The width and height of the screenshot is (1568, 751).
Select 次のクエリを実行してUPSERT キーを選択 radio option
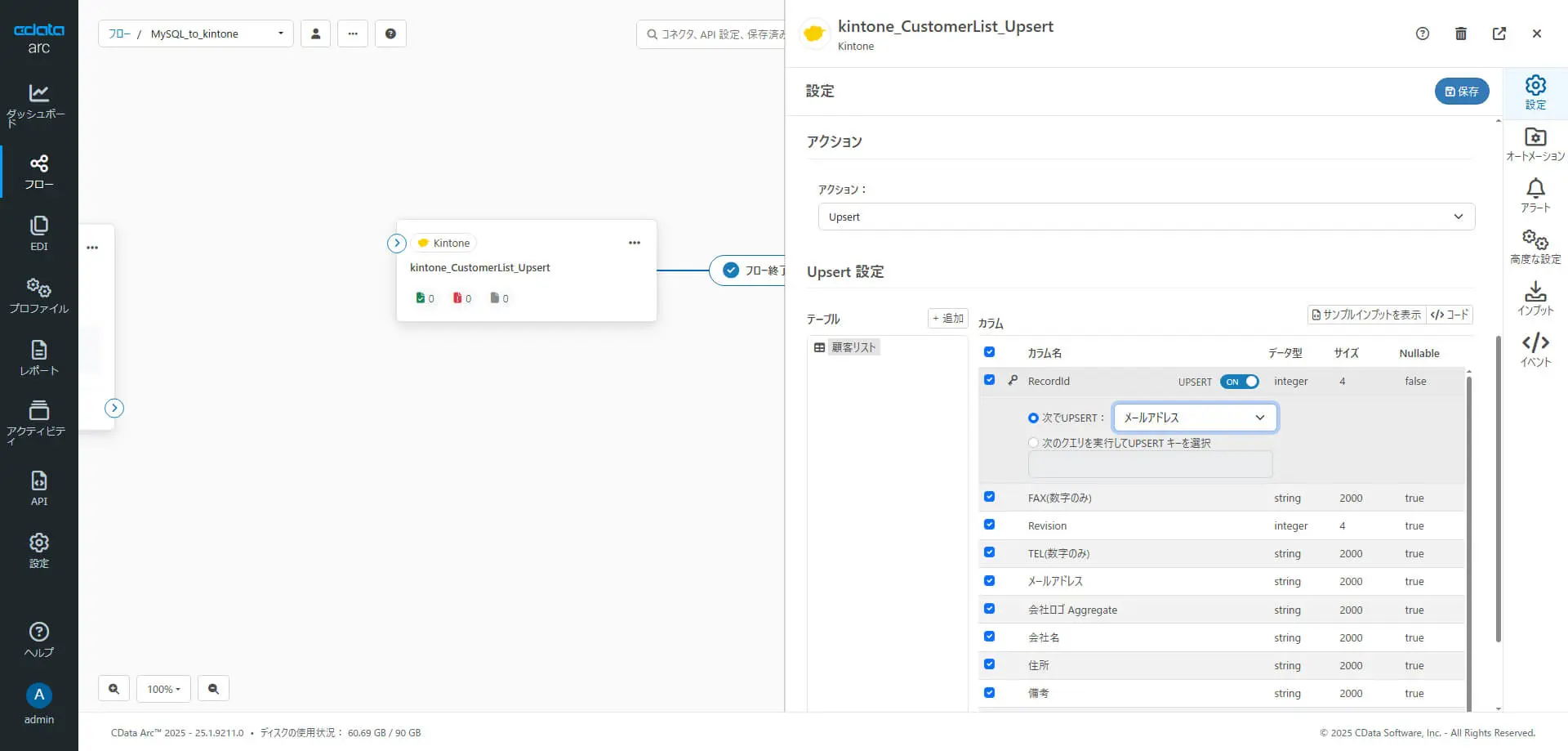point(1034,443)
